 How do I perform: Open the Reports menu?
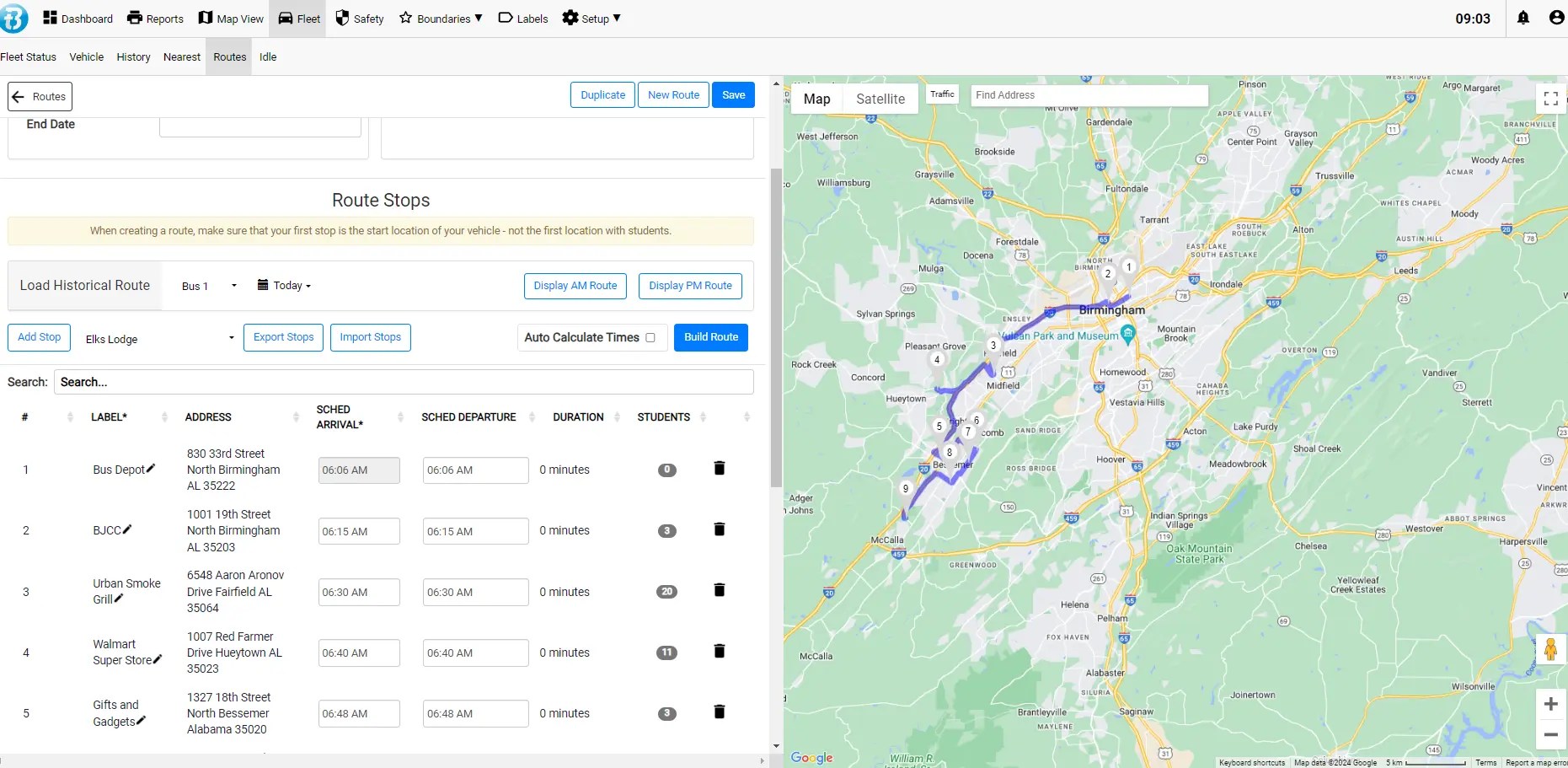click(155, 19)
